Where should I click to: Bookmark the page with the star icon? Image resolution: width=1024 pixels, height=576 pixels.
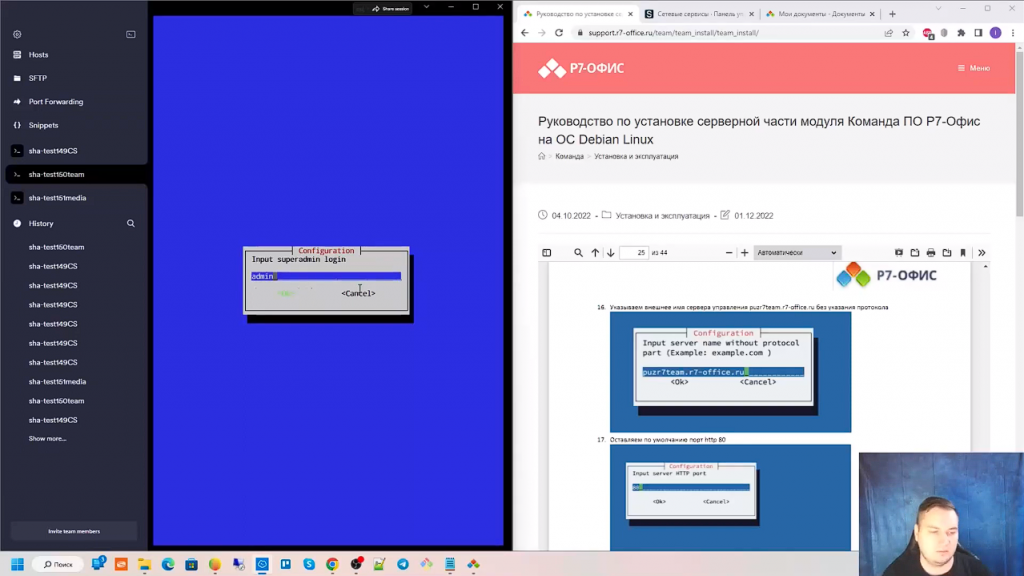click(906, 33)
